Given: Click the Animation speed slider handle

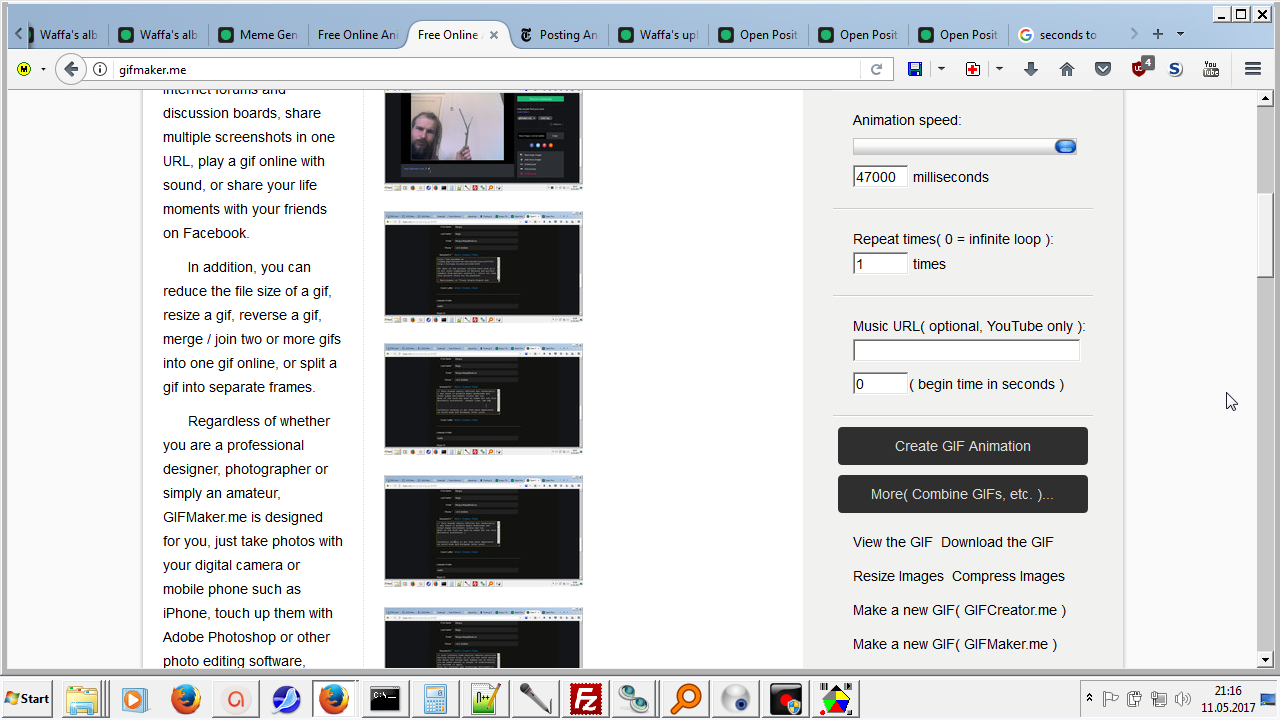Looking at the screenshot, I should (1066, 146).
